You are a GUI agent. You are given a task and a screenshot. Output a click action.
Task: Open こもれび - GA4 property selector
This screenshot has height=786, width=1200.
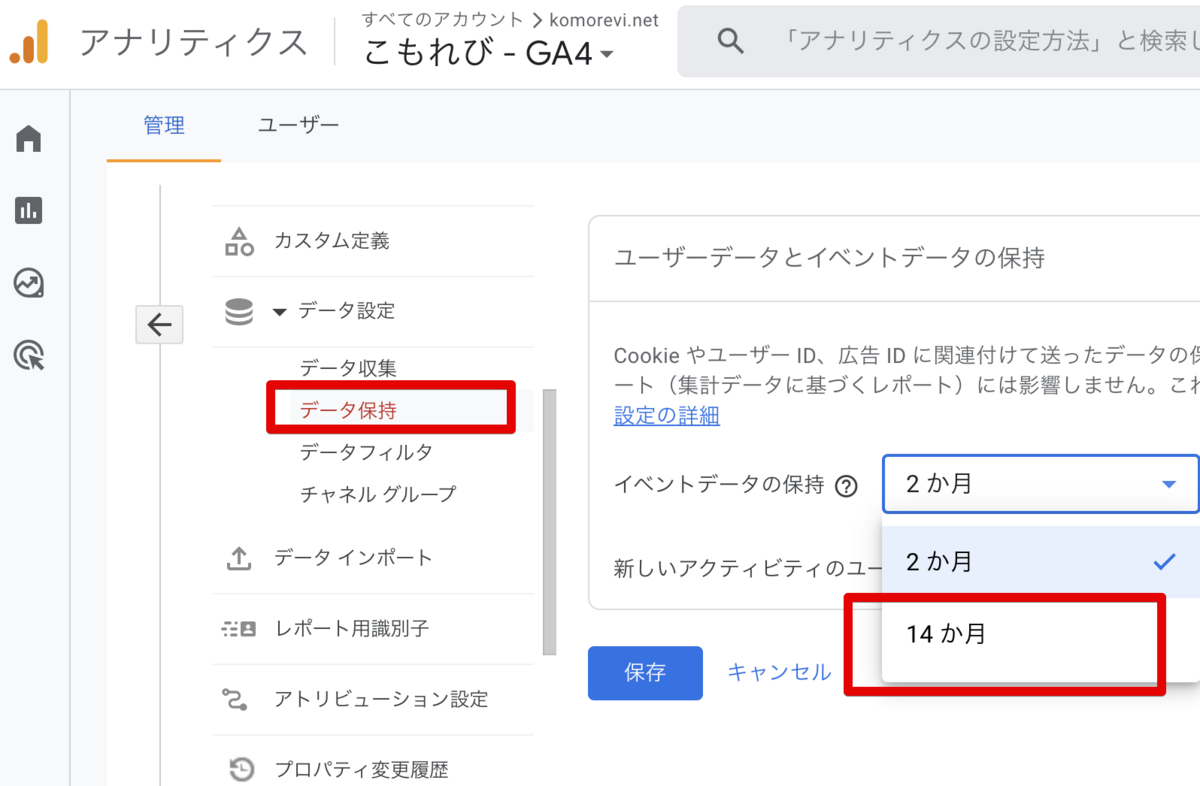click(x=489, y=53)
